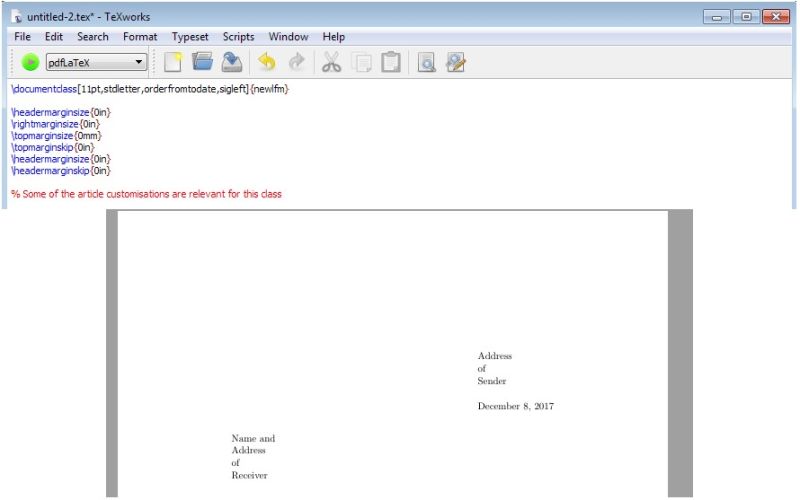
Task: Paste from clipboard icon
Action: tap(391, 62)
